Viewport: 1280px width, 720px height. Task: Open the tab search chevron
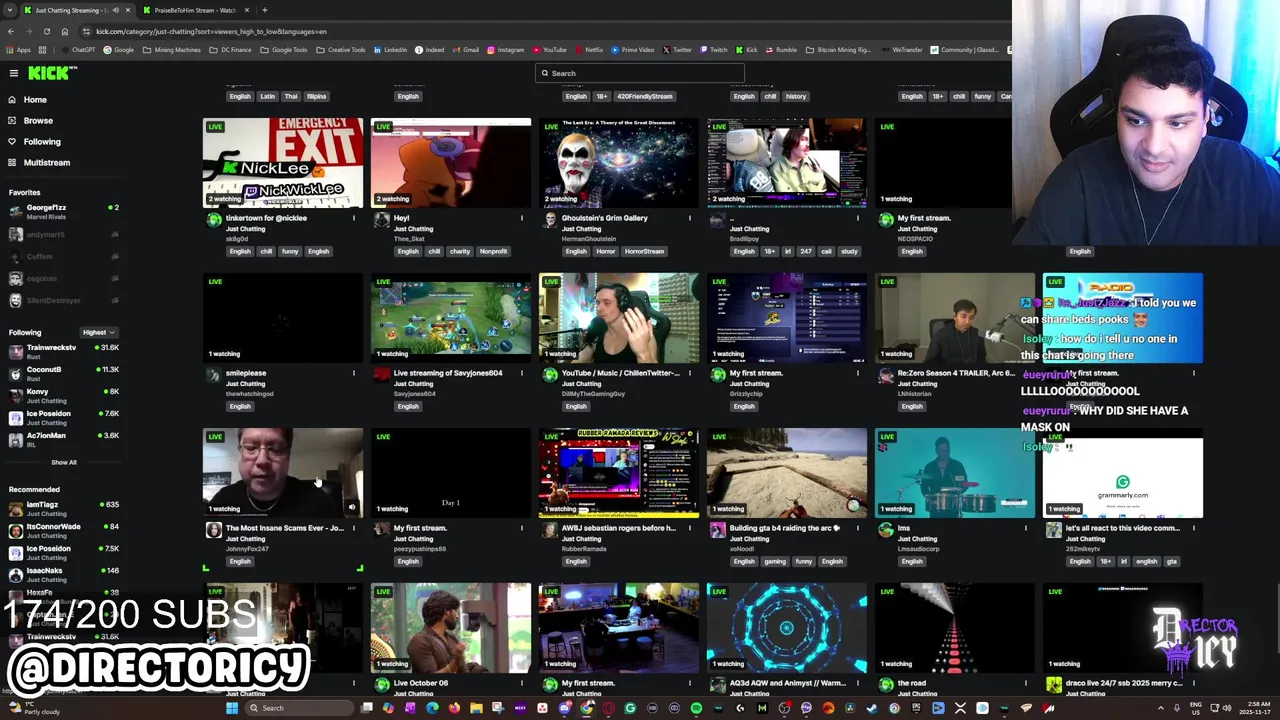pos(10,10)
